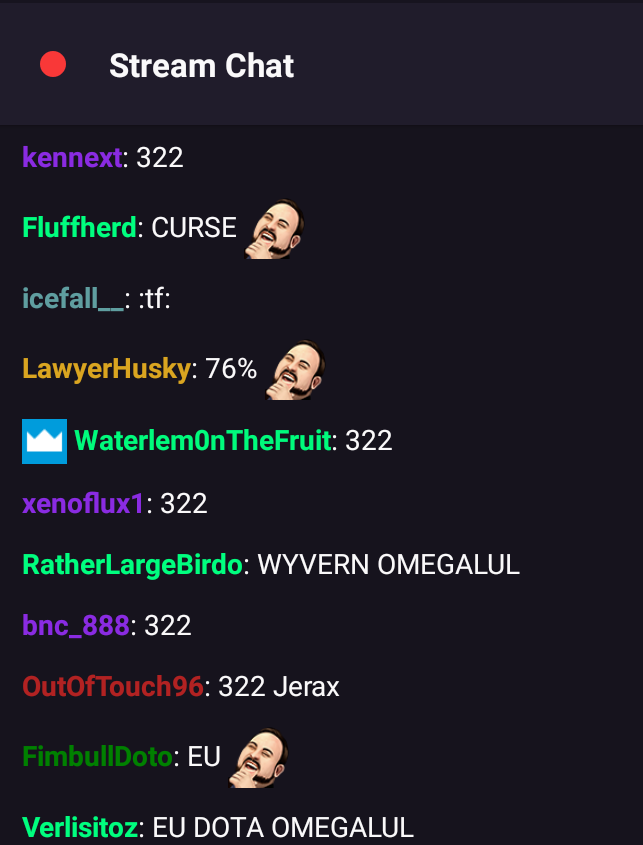Open kennext's user profile
This screenshot has height=845, width=643.
tap(72, 158)
